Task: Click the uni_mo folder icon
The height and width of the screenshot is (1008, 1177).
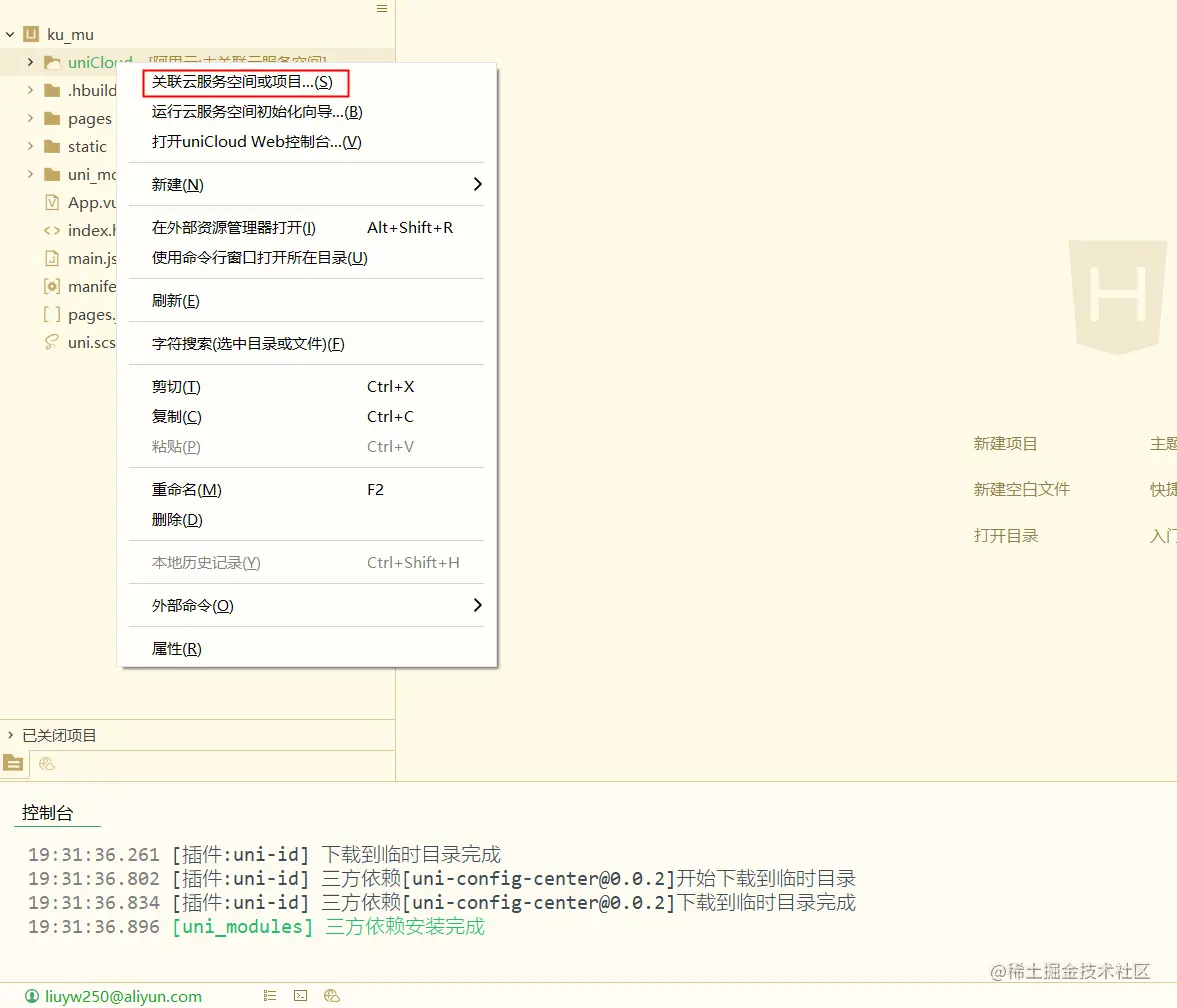Action: pos(52,175)
